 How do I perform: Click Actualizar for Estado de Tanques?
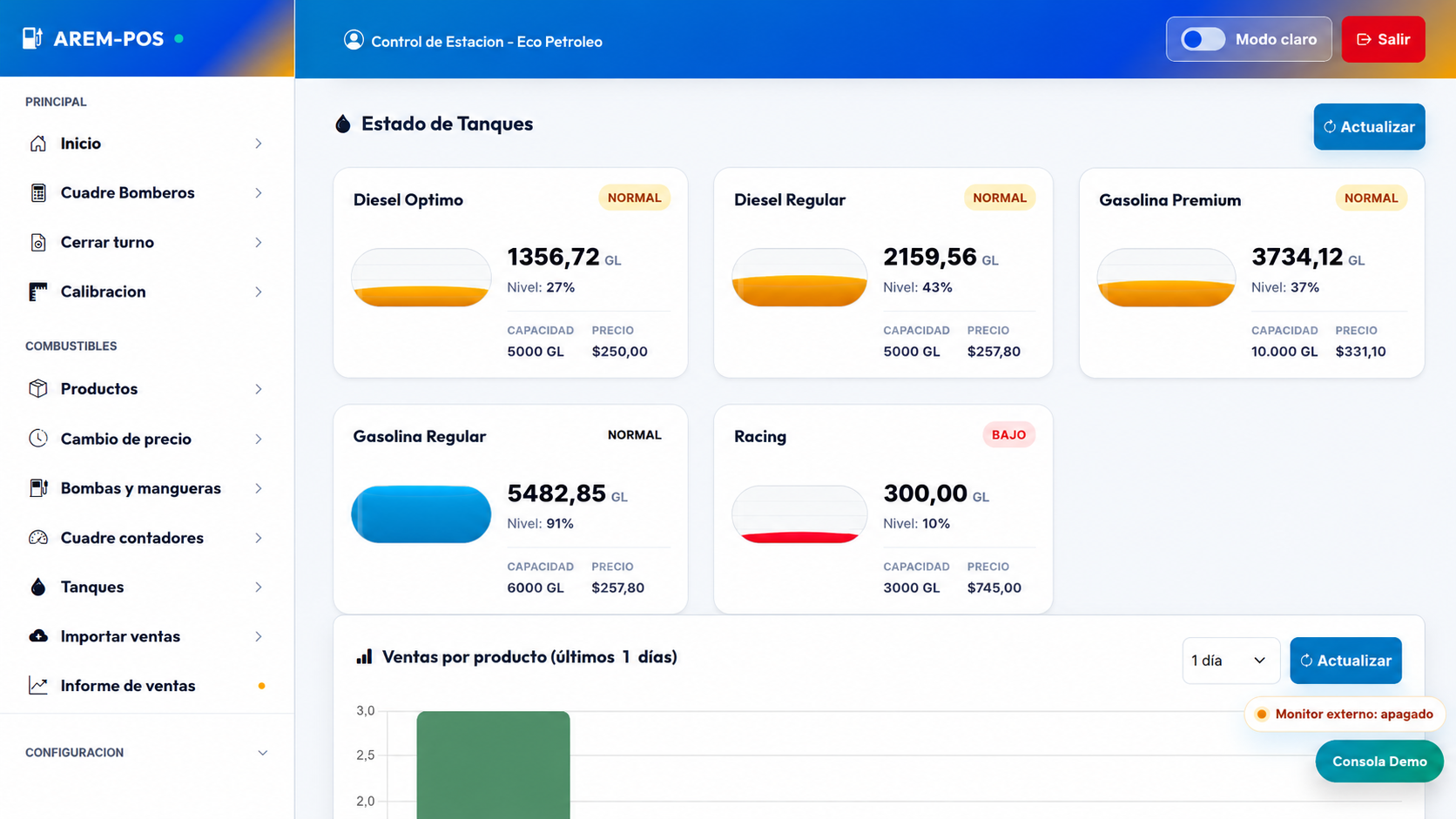(x=1369, y=127)
